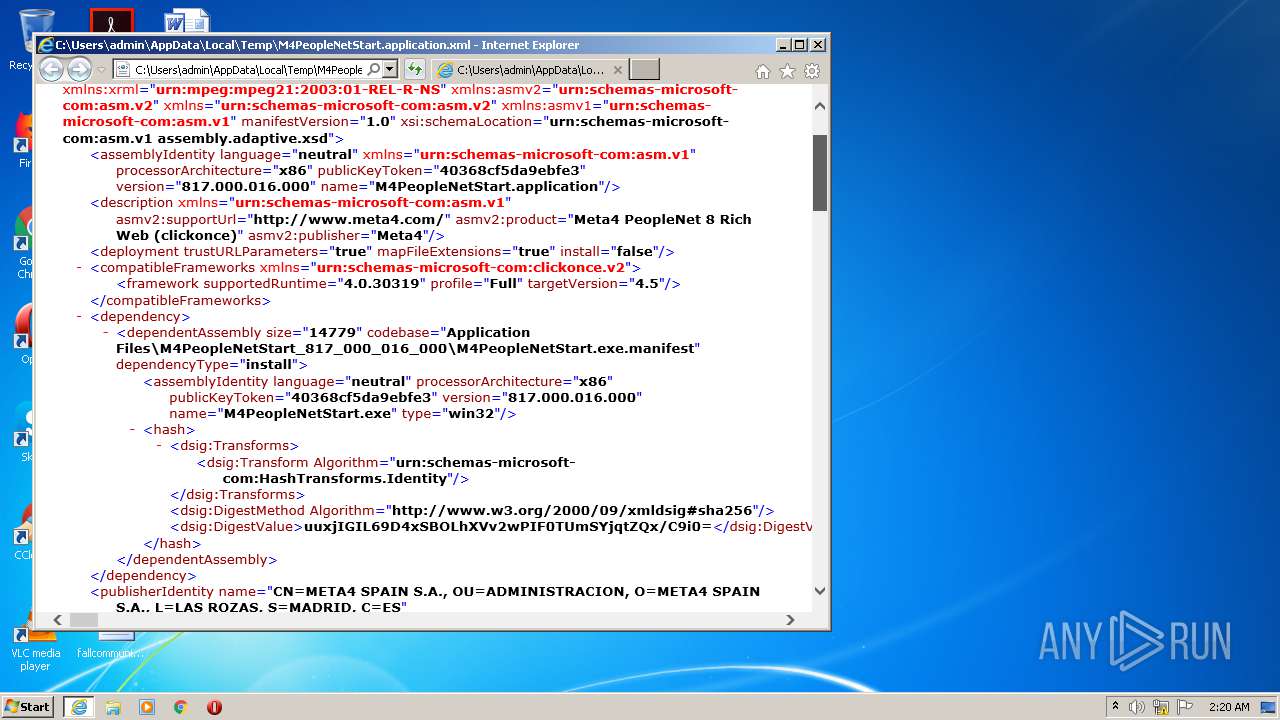
Task: Click Internet Explorer taskbar button
Action: pyautogui.click(x=79, y=707)
